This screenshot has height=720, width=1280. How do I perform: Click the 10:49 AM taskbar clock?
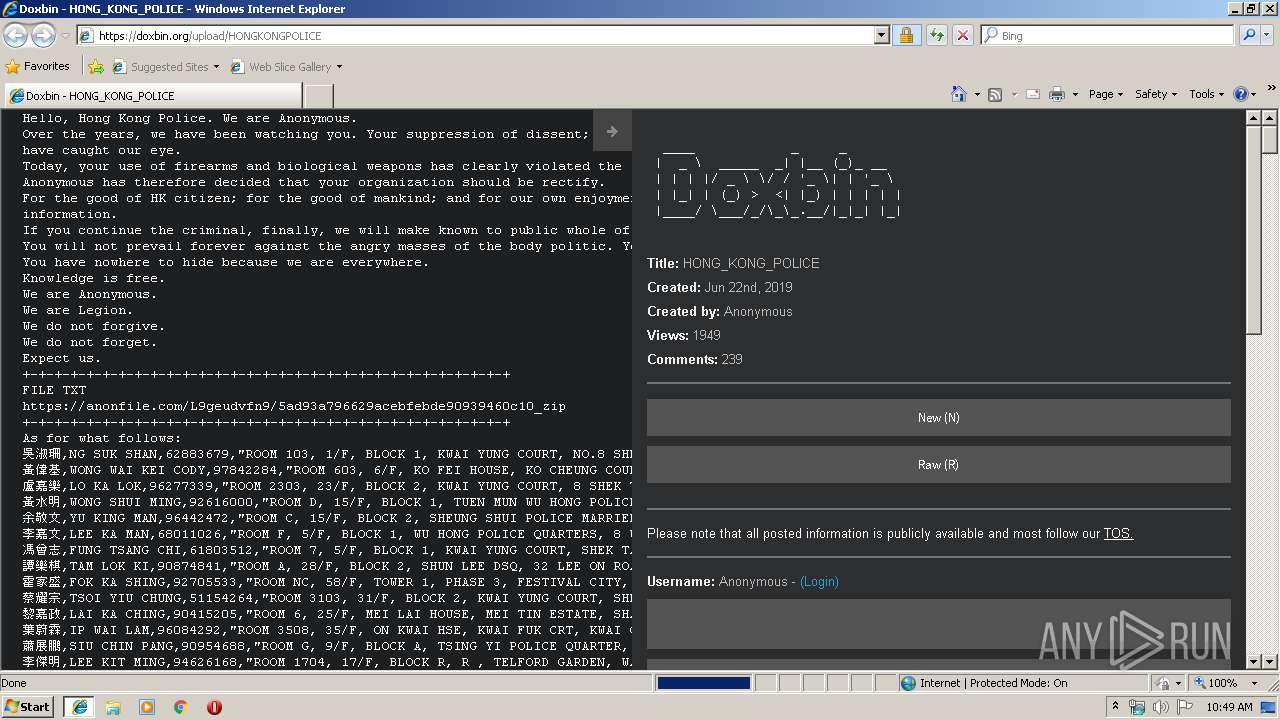pos(1229,707)
